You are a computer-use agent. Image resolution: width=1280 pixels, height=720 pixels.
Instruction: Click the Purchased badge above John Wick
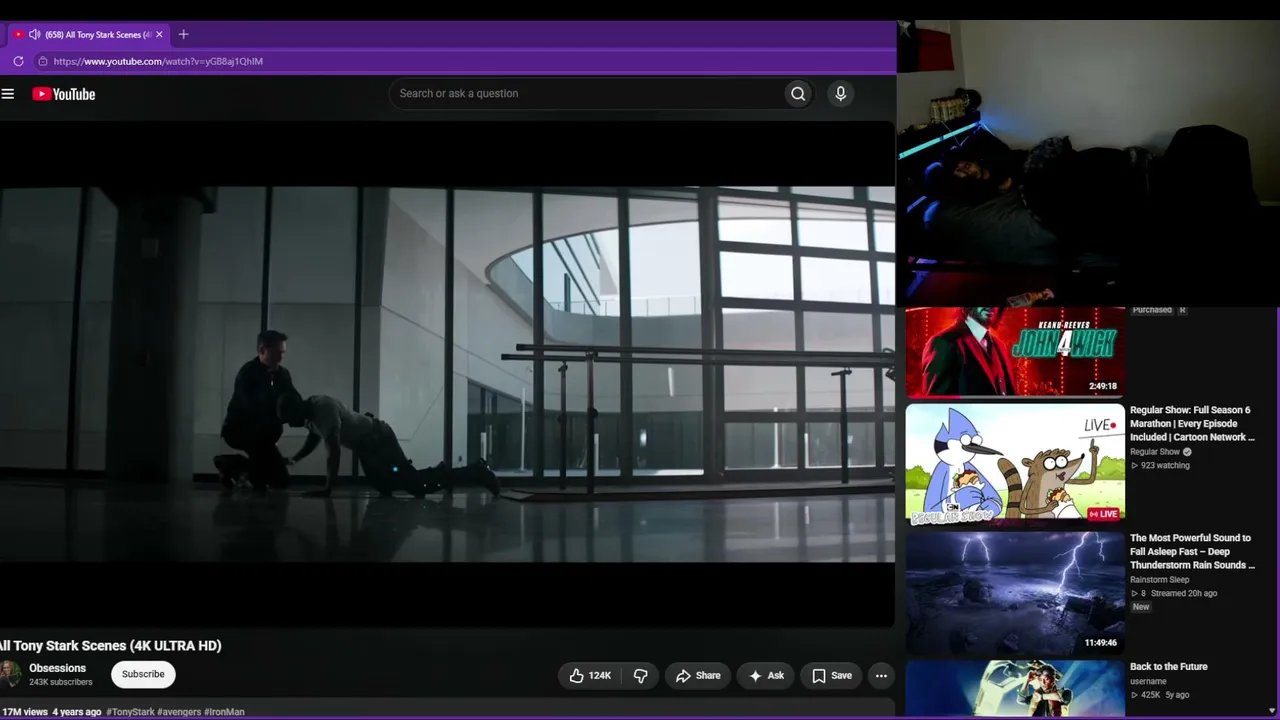point(1152,310)
